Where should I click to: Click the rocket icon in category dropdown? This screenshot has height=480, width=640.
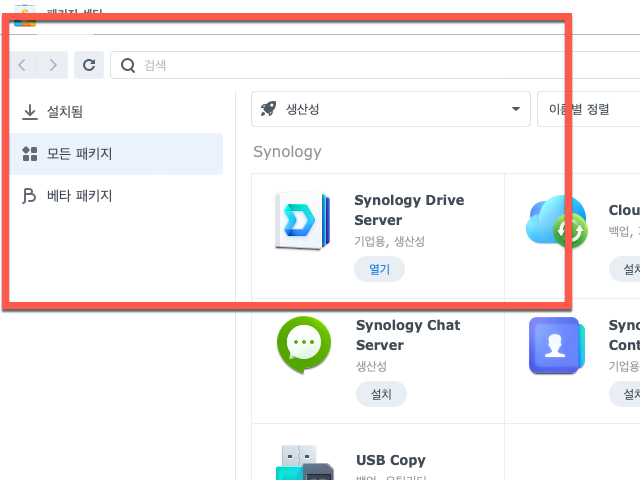tap(269, 109)
